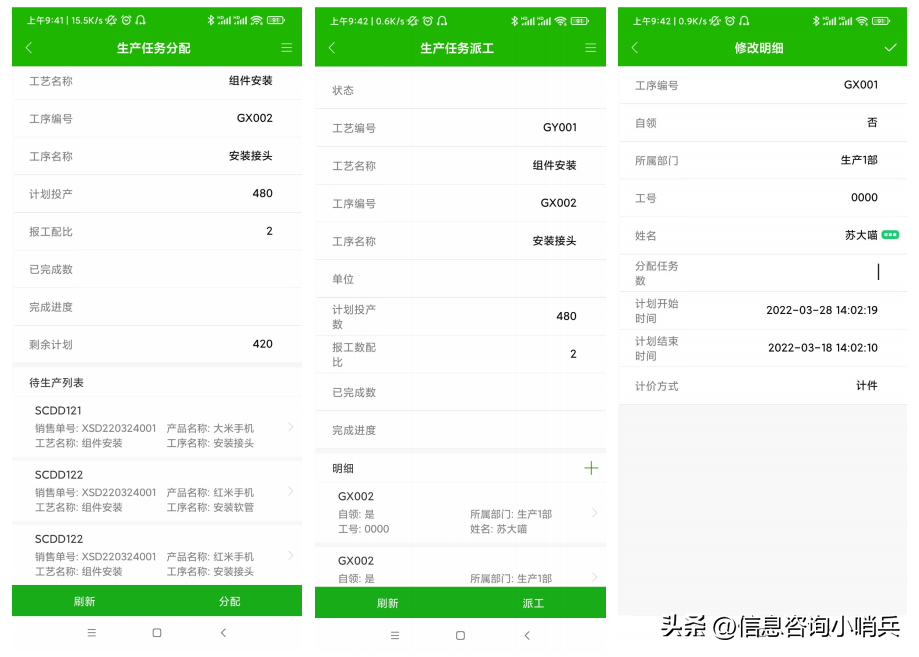Viewport: 919px width, 657px height.
Task: Select 报工配比 value 2 on 生产任务分配
Action: tap(270, 231)
